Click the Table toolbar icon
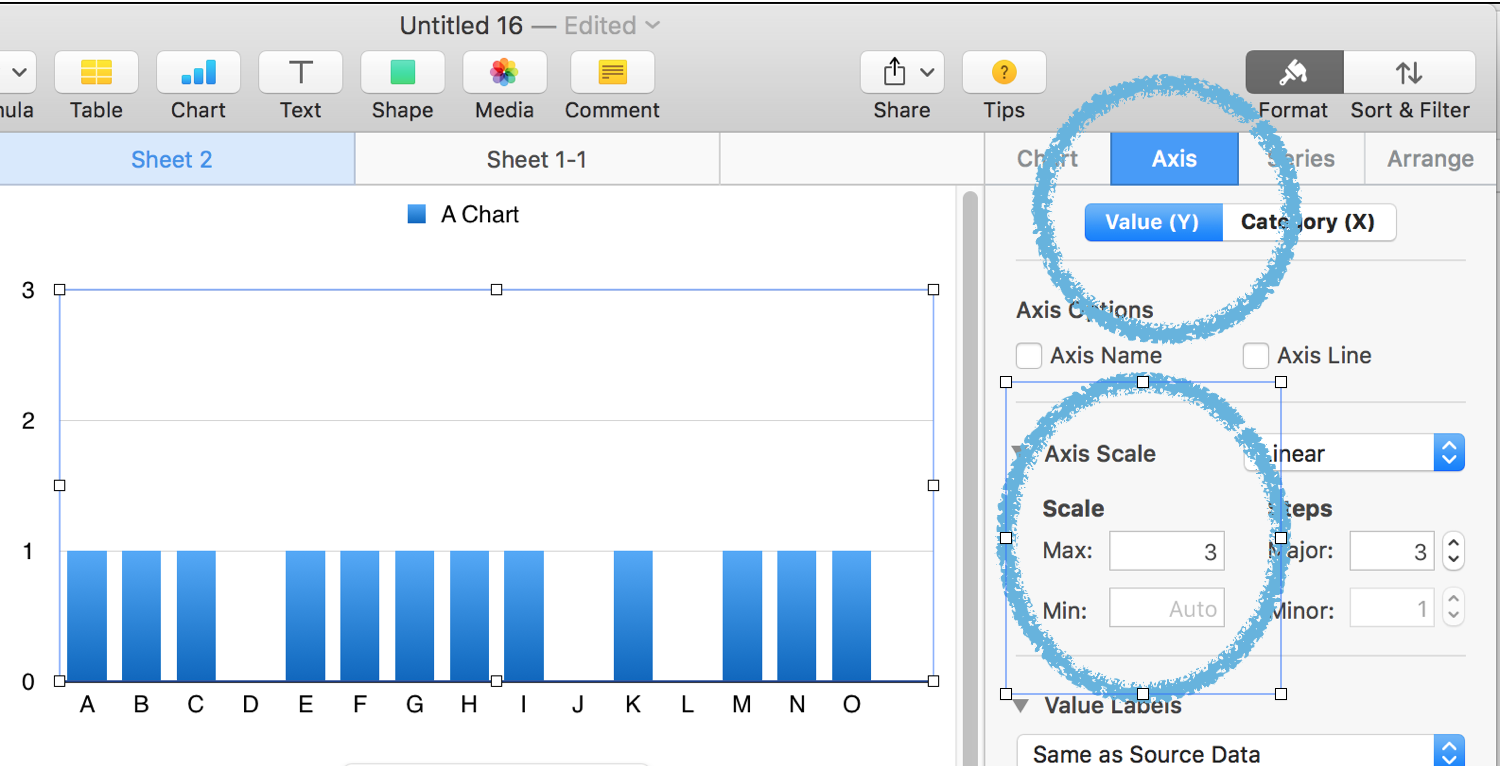The width and height of the screenshot is (1506, 766). click(96, 73)
